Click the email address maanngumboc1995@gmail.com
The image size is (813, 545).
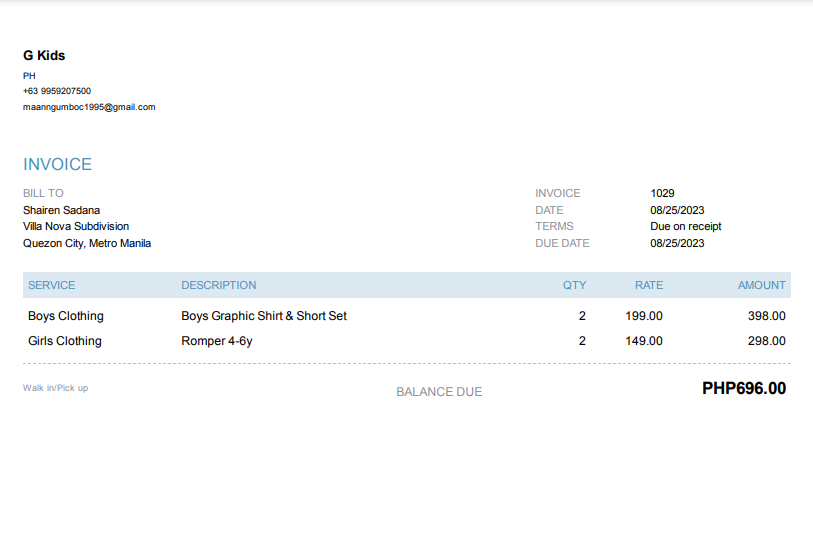coord(89,107)
